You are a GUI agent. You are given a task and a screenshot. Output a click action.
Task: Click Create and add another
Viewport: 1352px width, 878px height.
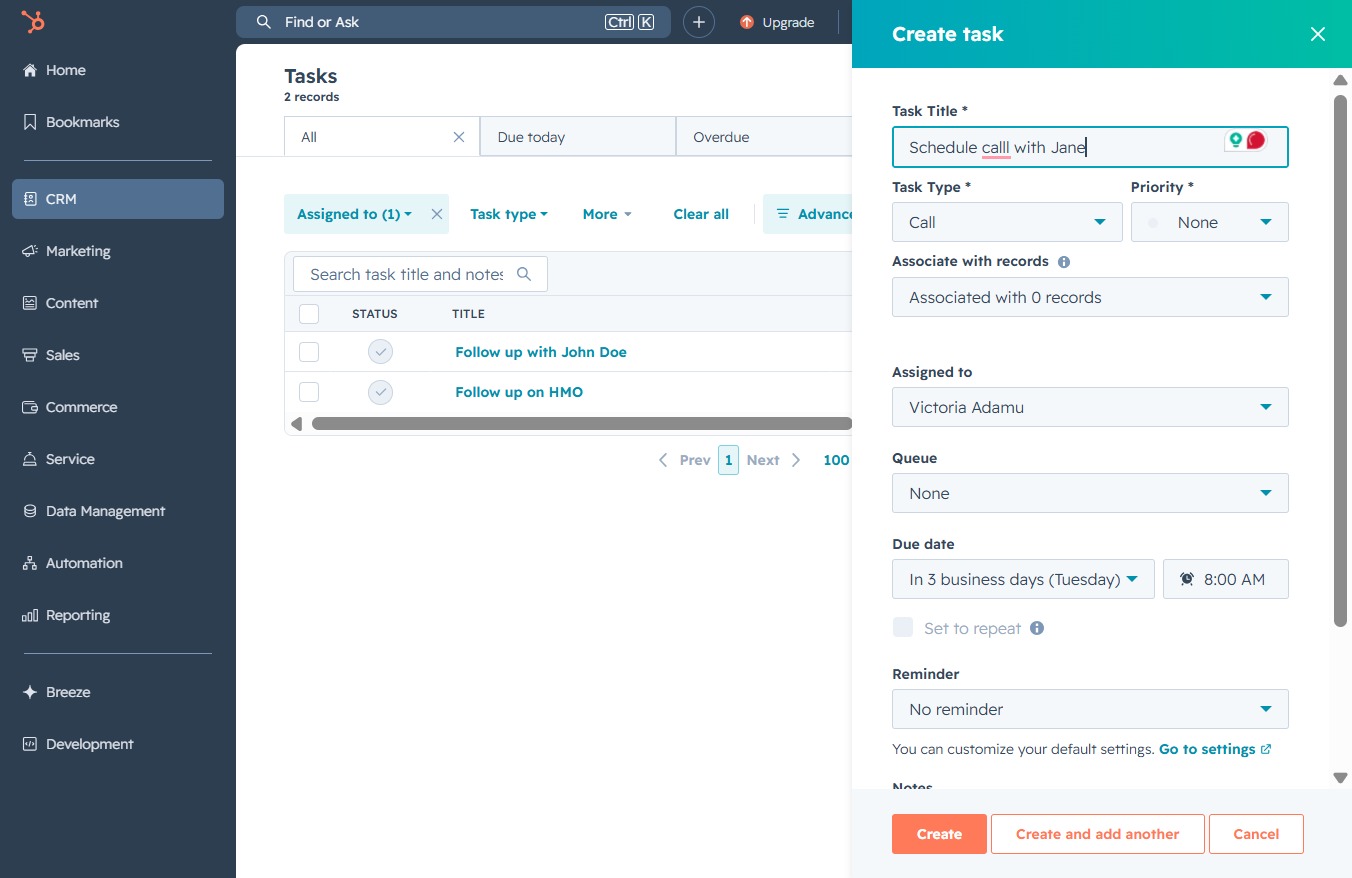click(1097, 834)
